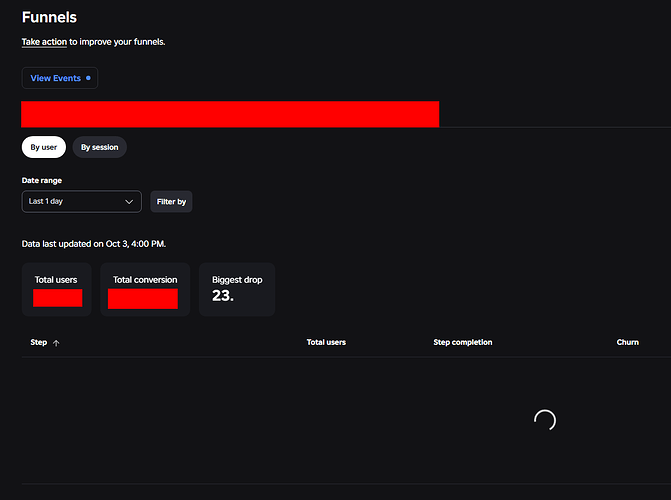Screen dimensions: 671x500
Task: Select the Total users summary card
Action: pyautogui.click(x=56, y=290)
